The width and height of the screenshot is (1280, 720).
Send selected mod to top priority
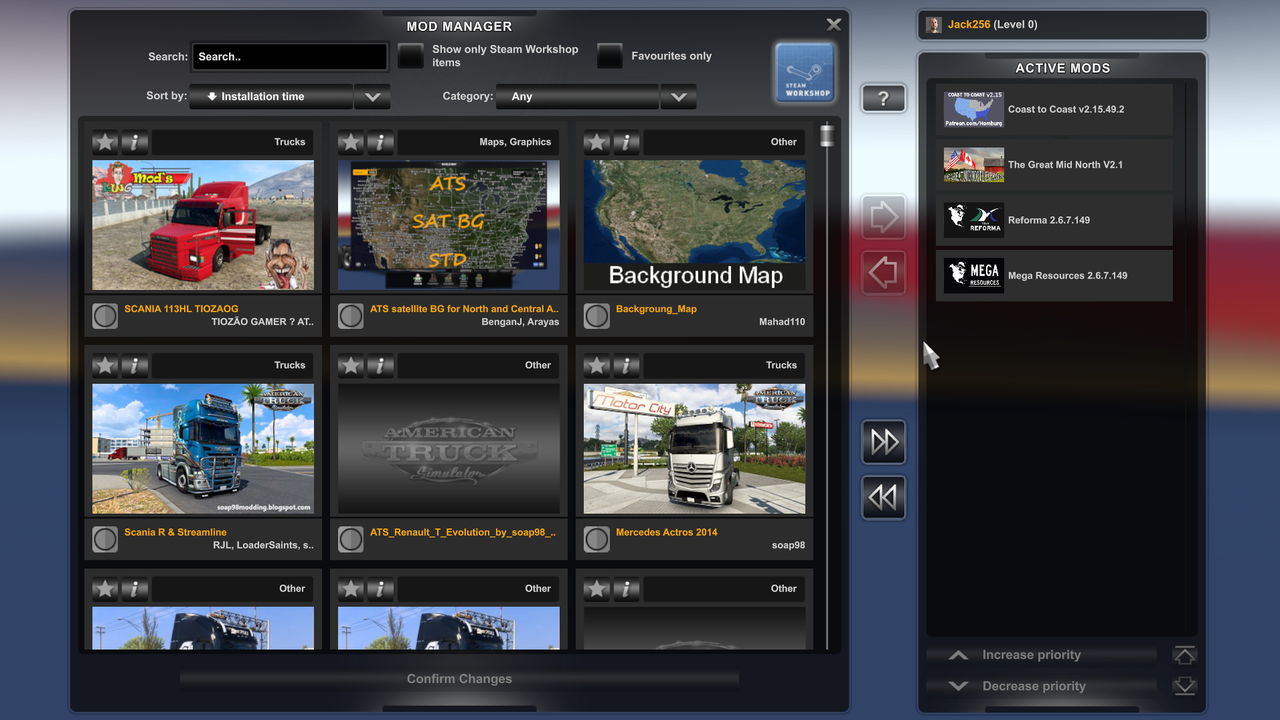click(1184, 655)
